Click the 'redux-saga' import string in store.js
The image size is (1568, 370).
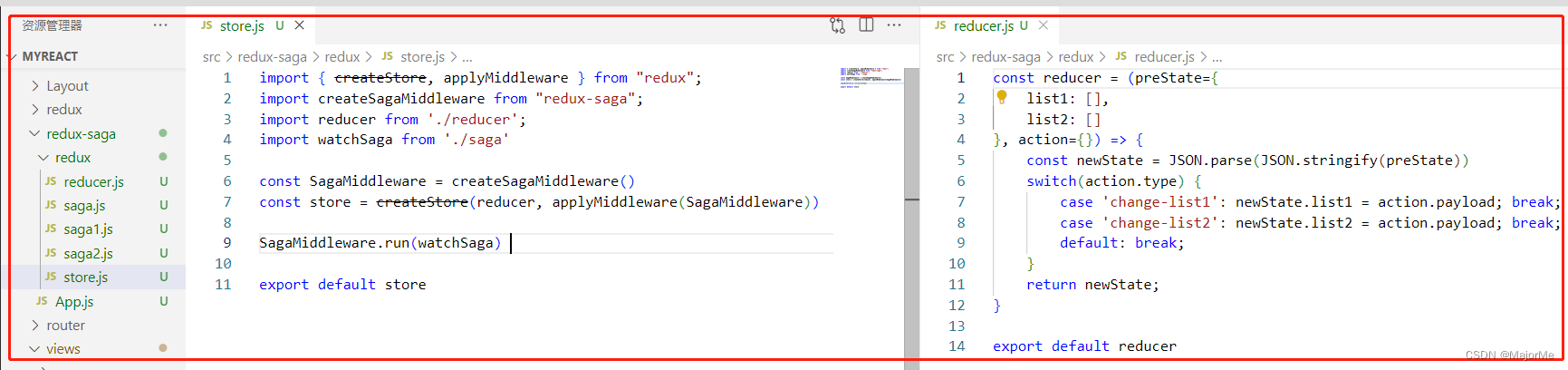589,99
